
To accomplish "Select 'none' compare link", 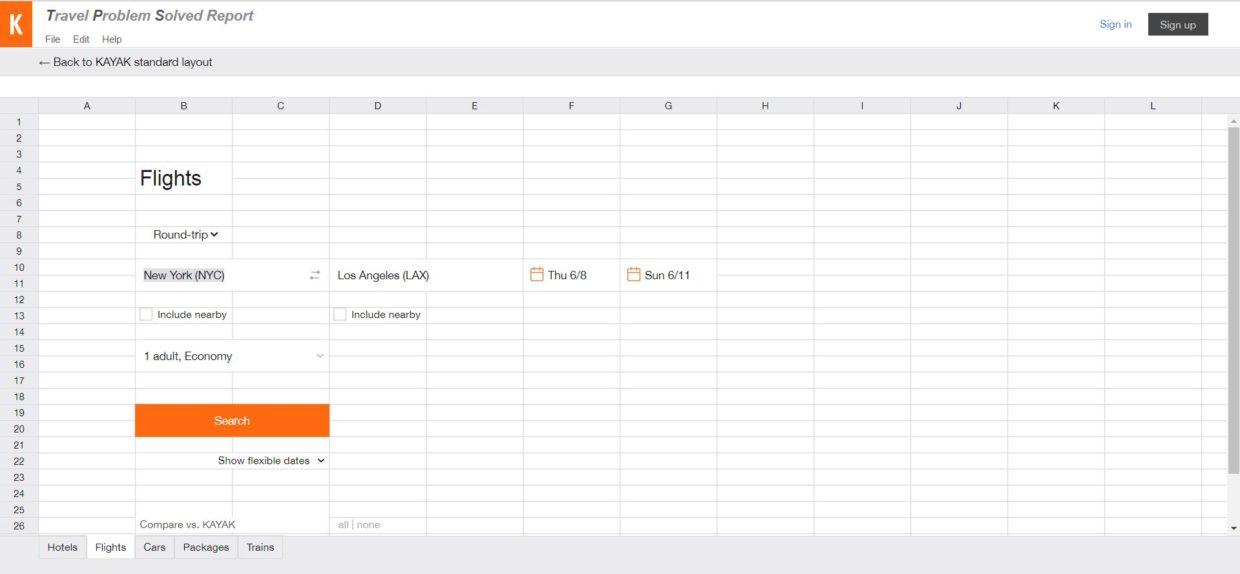I will [369, 525].
